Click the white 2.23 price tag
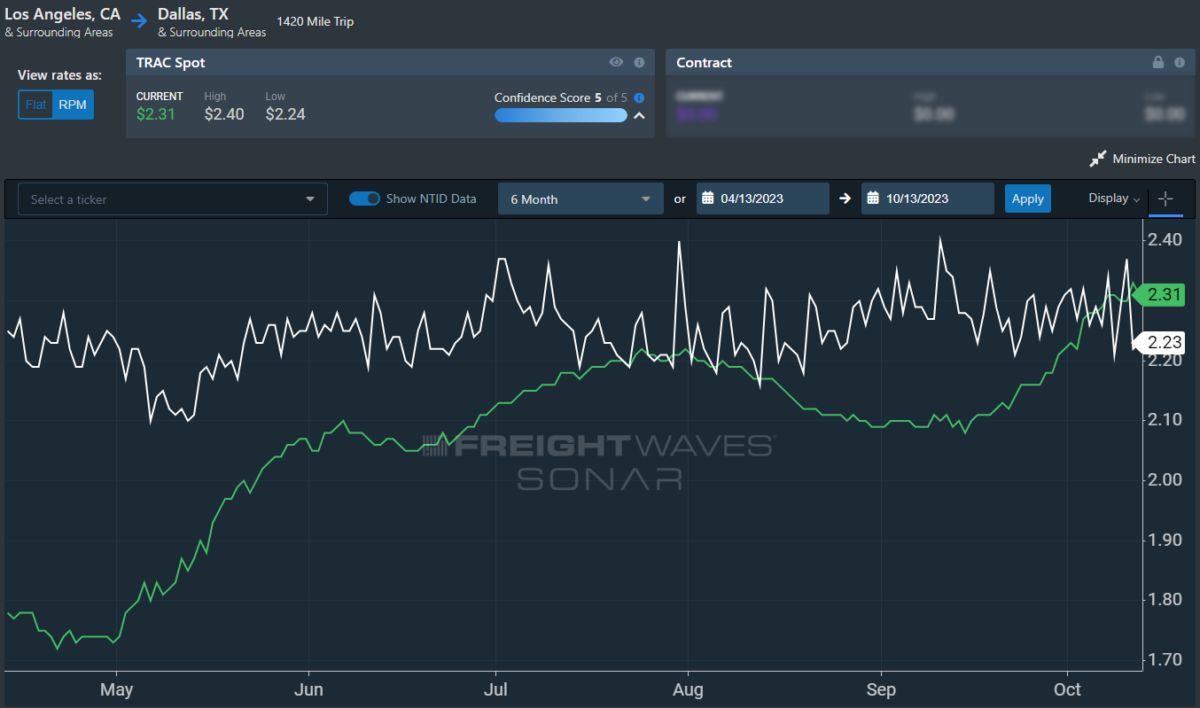This screenshot has height=708, width=1200. click(x=1162, y=342)
